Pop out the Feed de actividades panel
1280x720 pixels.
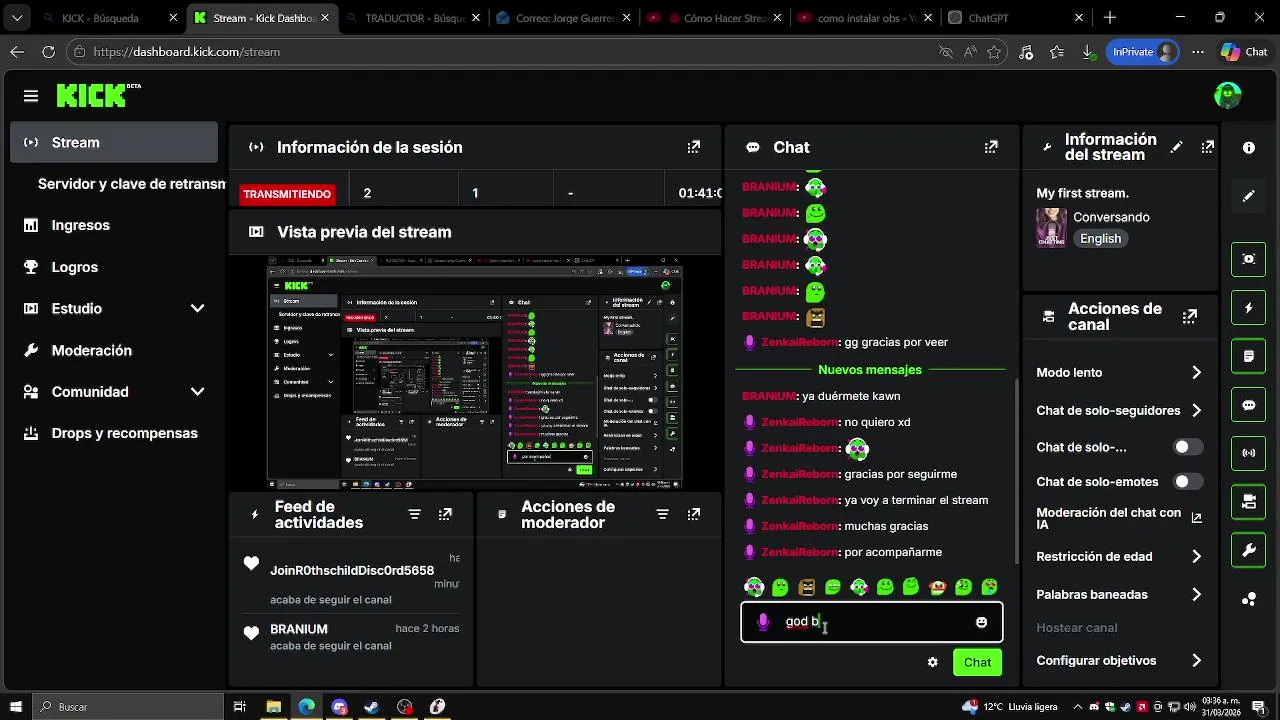pos(445,514)
